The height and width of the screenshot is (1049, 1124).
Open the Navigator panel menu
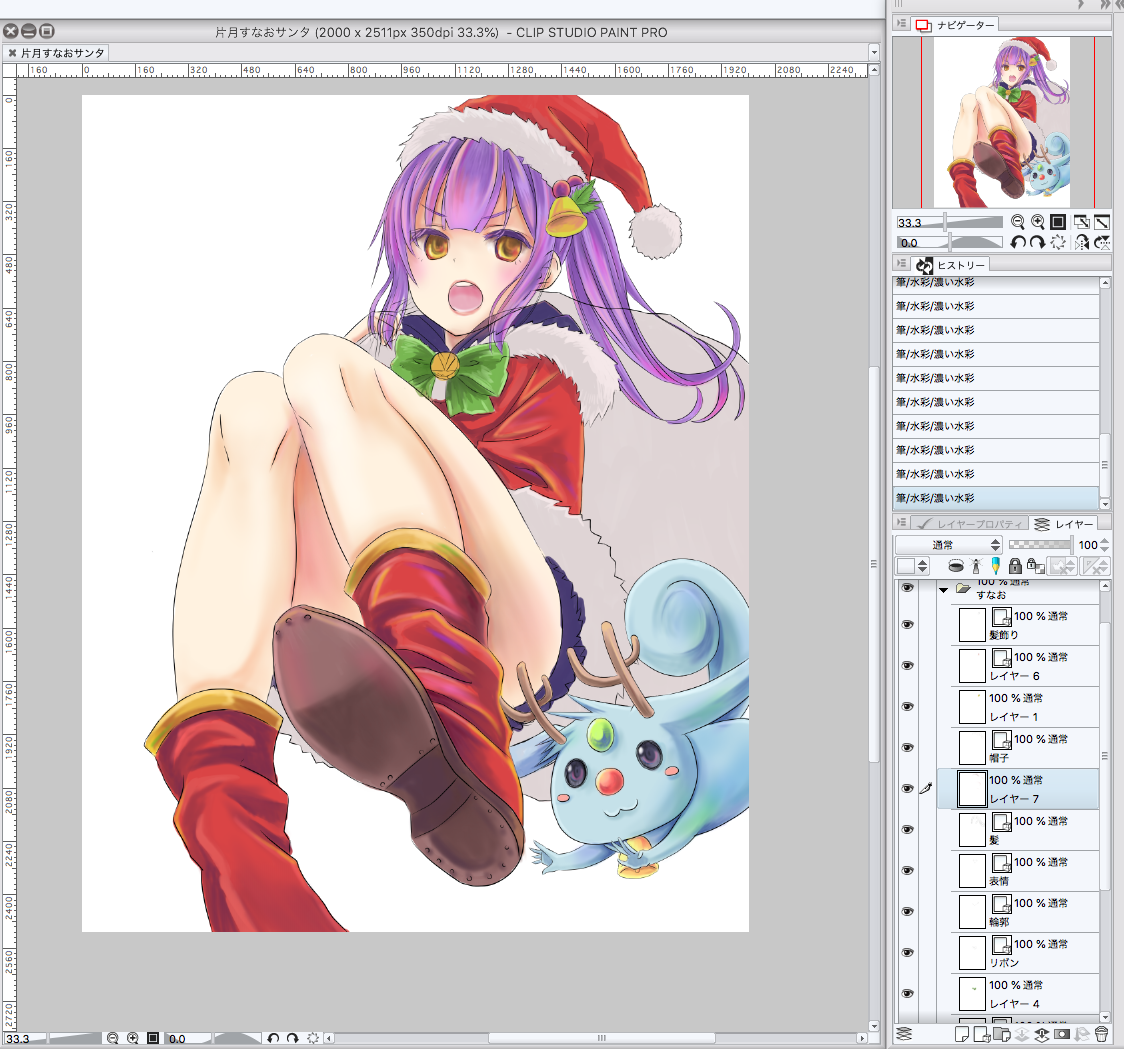(x=901, y=24)
